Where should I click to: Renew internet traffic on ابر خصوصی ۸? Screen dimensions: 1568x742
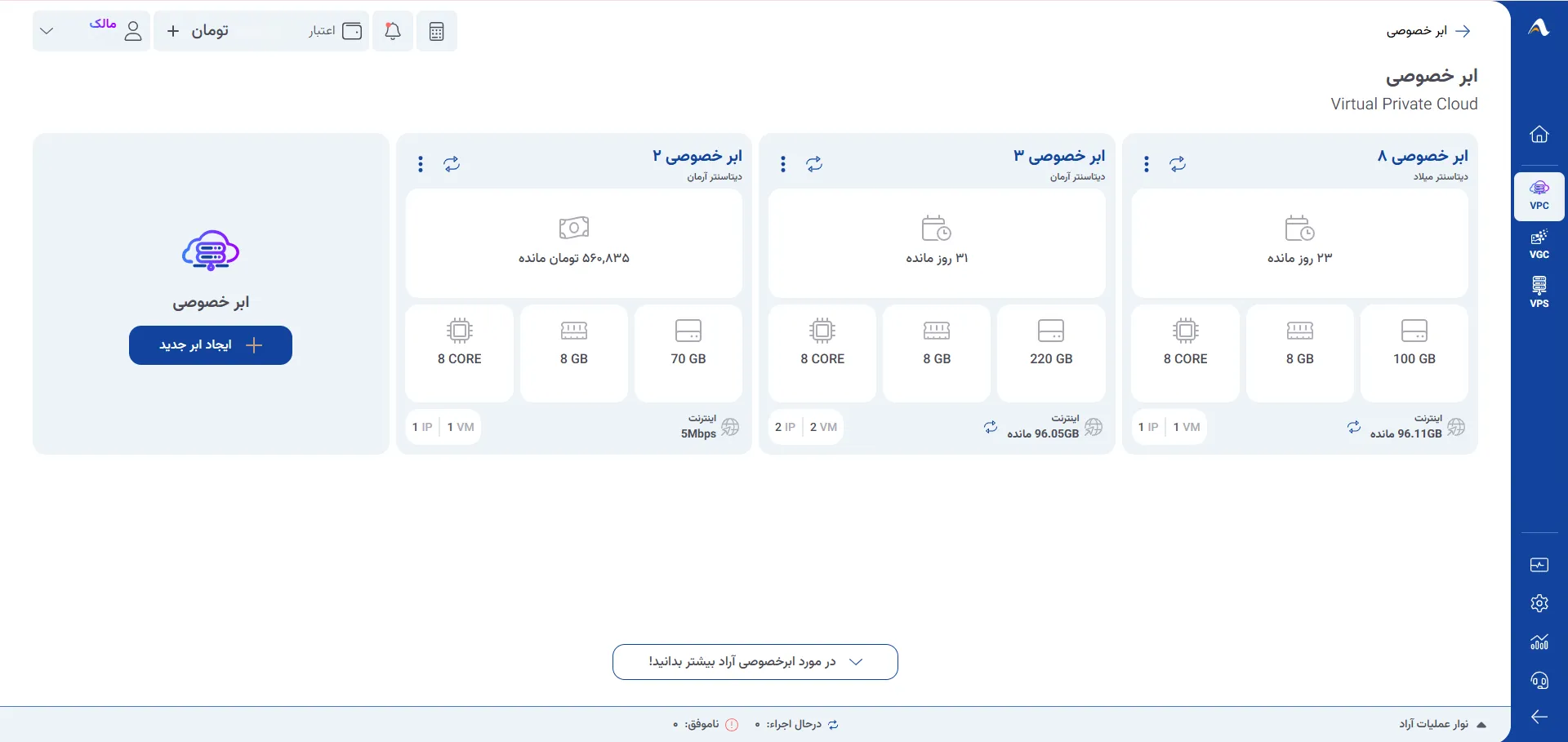1354,427
